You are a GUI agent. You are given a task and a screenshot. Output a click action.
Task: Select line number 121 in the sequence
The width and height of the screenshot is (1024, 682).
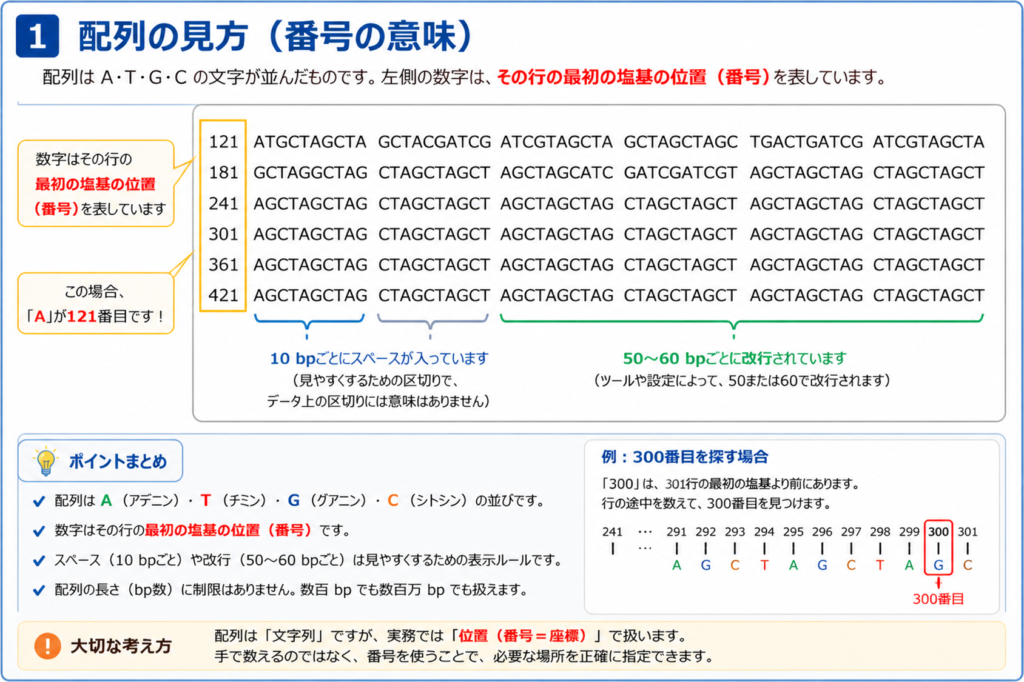coord(223,142)
